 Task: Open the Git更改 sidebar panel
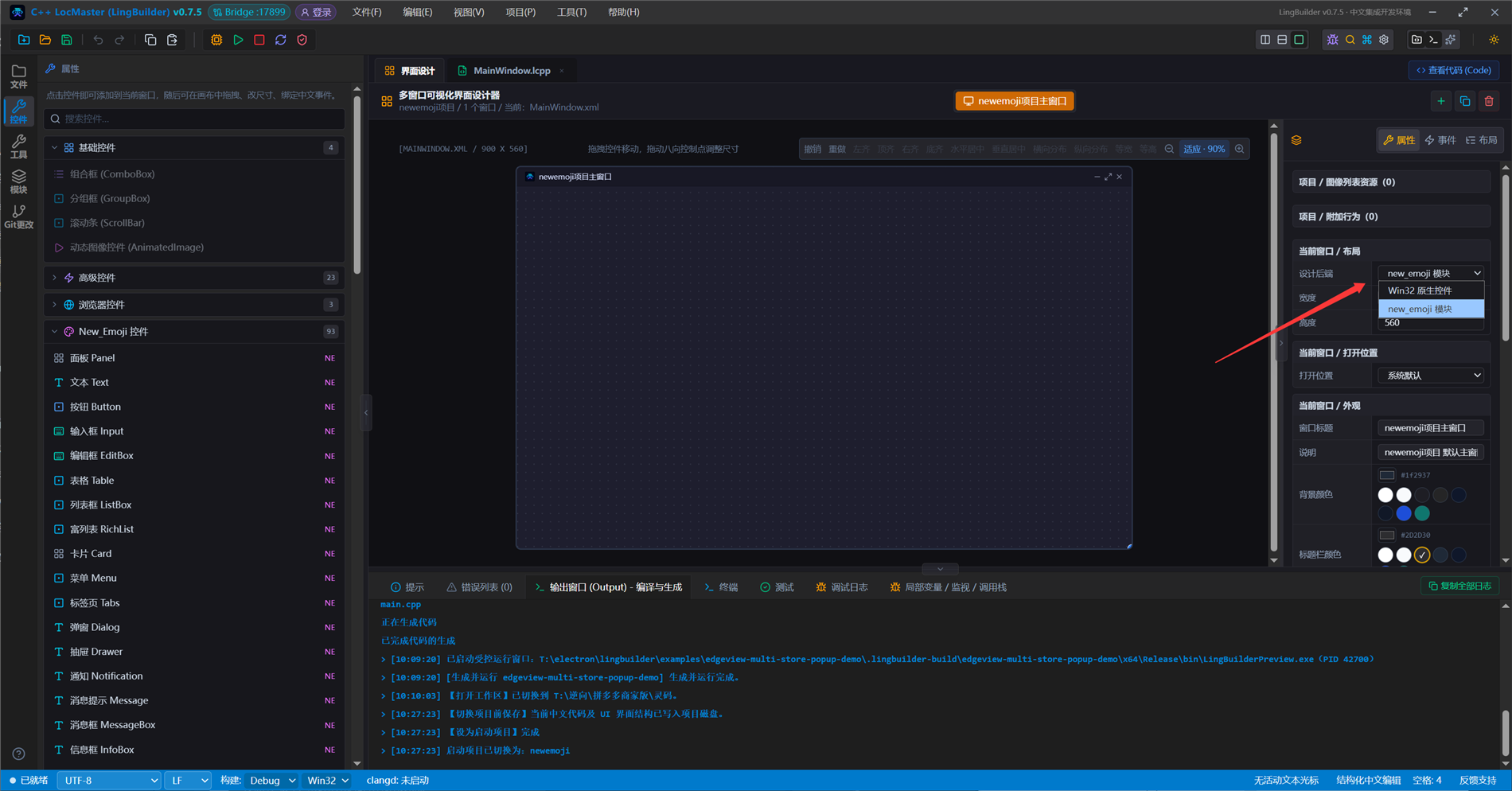click(x=18, y=216)
